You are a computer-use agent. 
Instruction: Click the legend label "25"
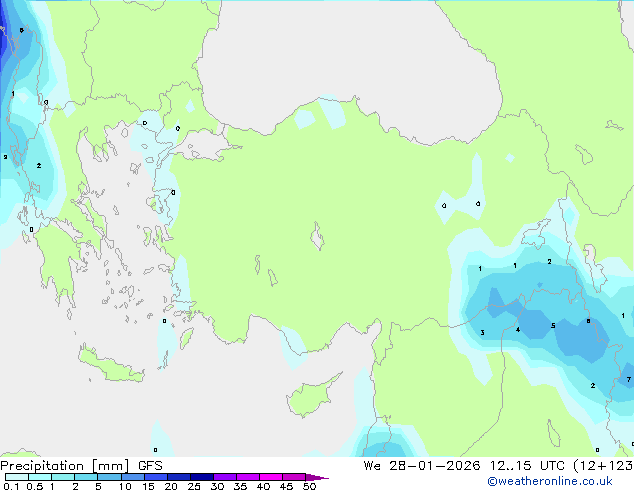pyautogui.click(x=194, y=486)
